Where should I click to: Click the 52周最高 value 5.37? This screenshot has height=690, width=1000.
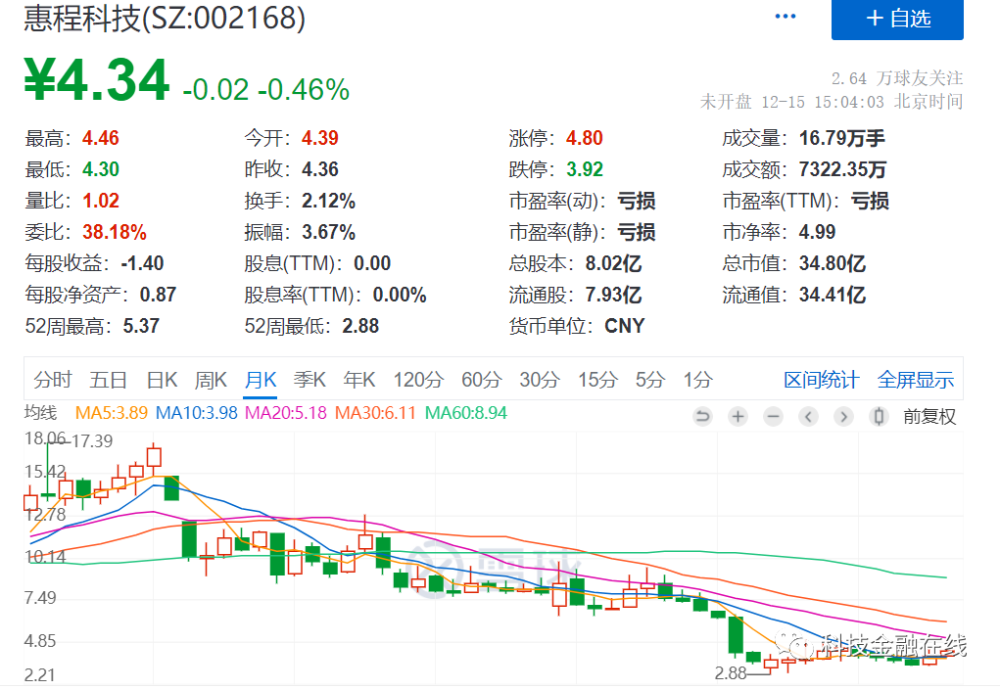141,326
